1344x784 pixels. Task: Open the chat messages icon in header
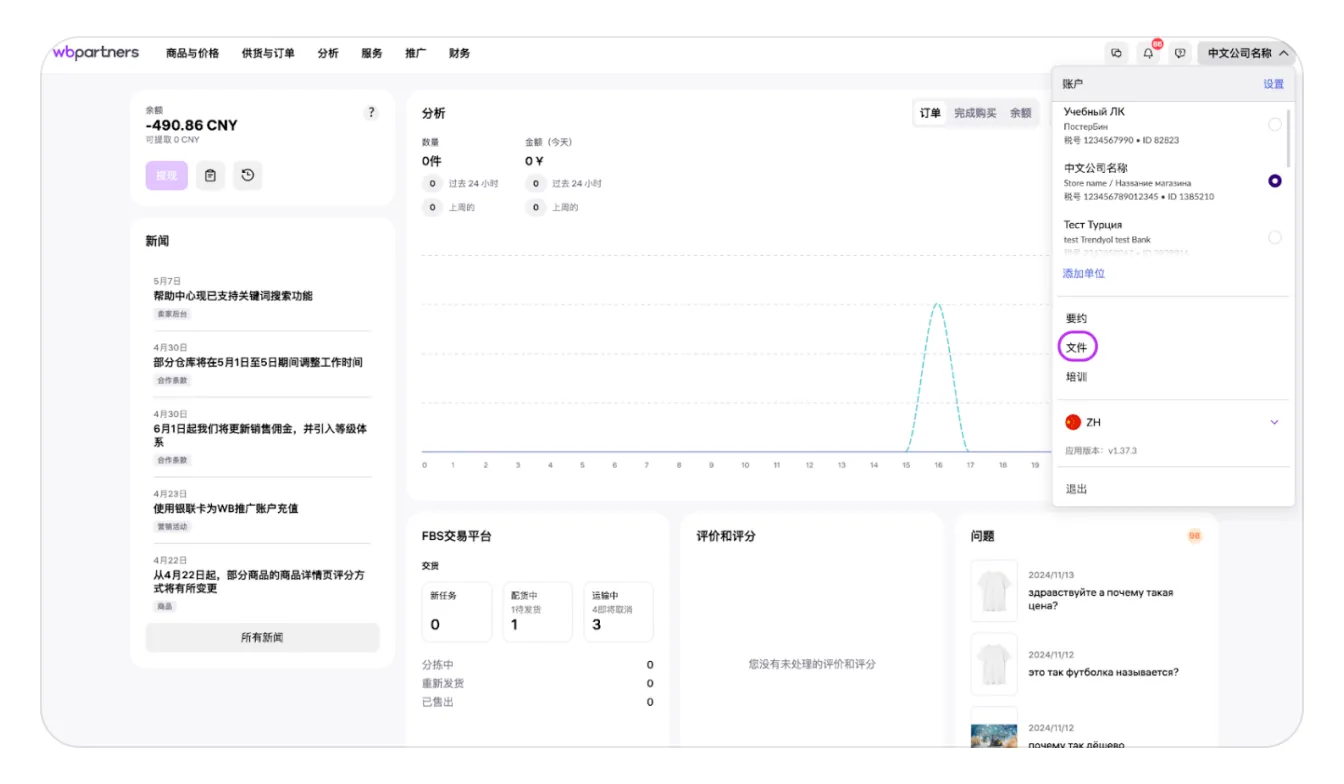[1116, 53]
